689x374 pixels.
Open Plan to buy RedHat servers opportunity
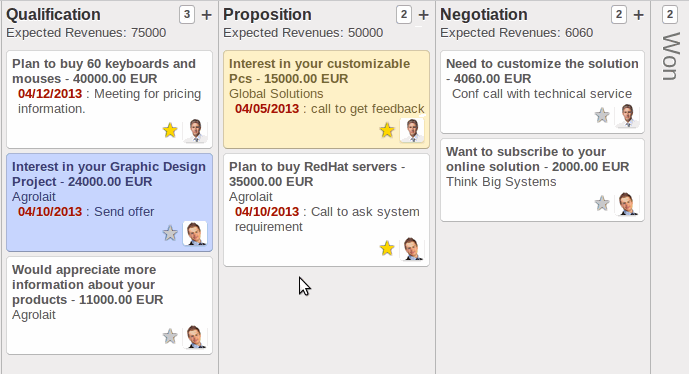[317, 174]
